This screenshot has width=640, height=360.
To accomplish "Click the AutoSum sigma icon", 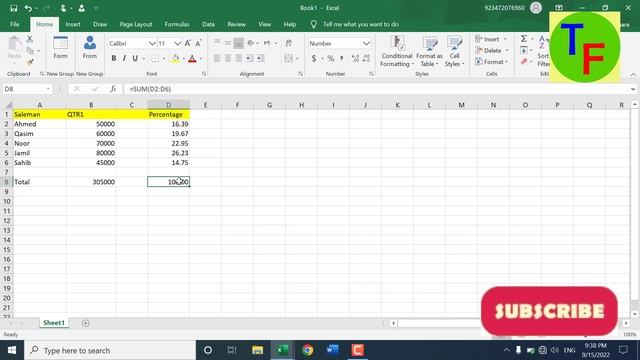I will pyautogui.click(x=524, y=39).
